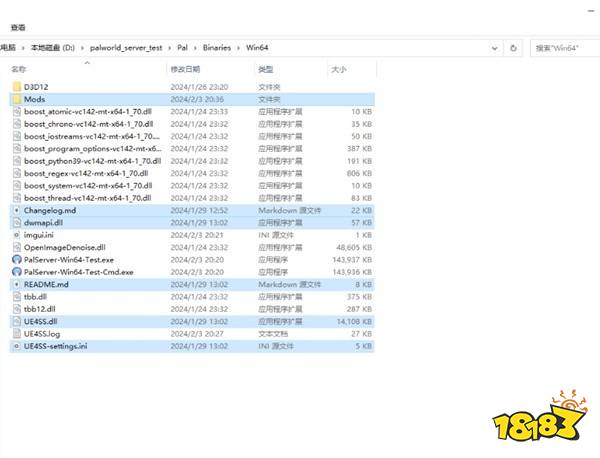Click the Changelog.md markdown file icon
This screenshot has height=458, width=600.
[16, 210]
